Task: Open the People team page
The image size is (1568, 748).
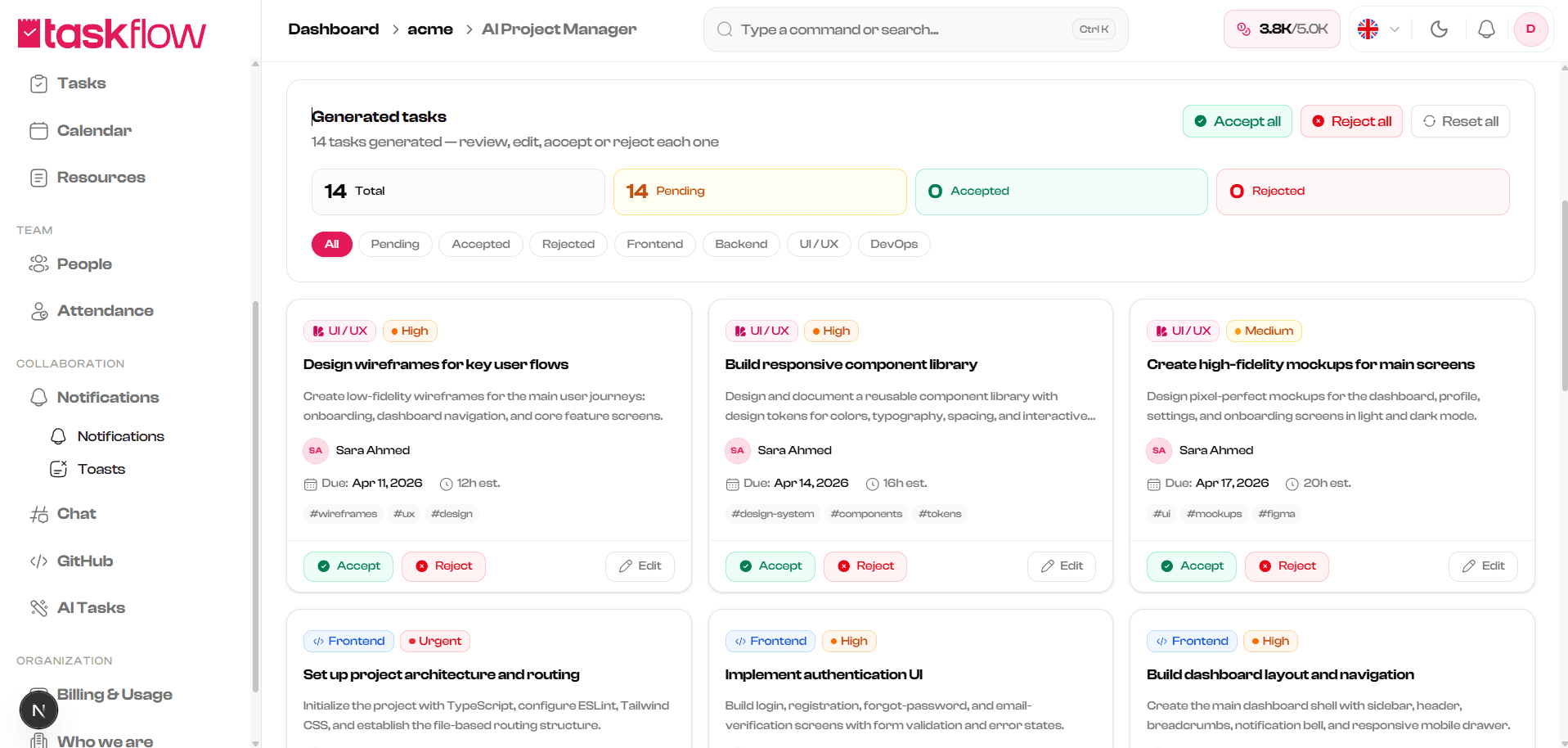Action: point(70,264)
